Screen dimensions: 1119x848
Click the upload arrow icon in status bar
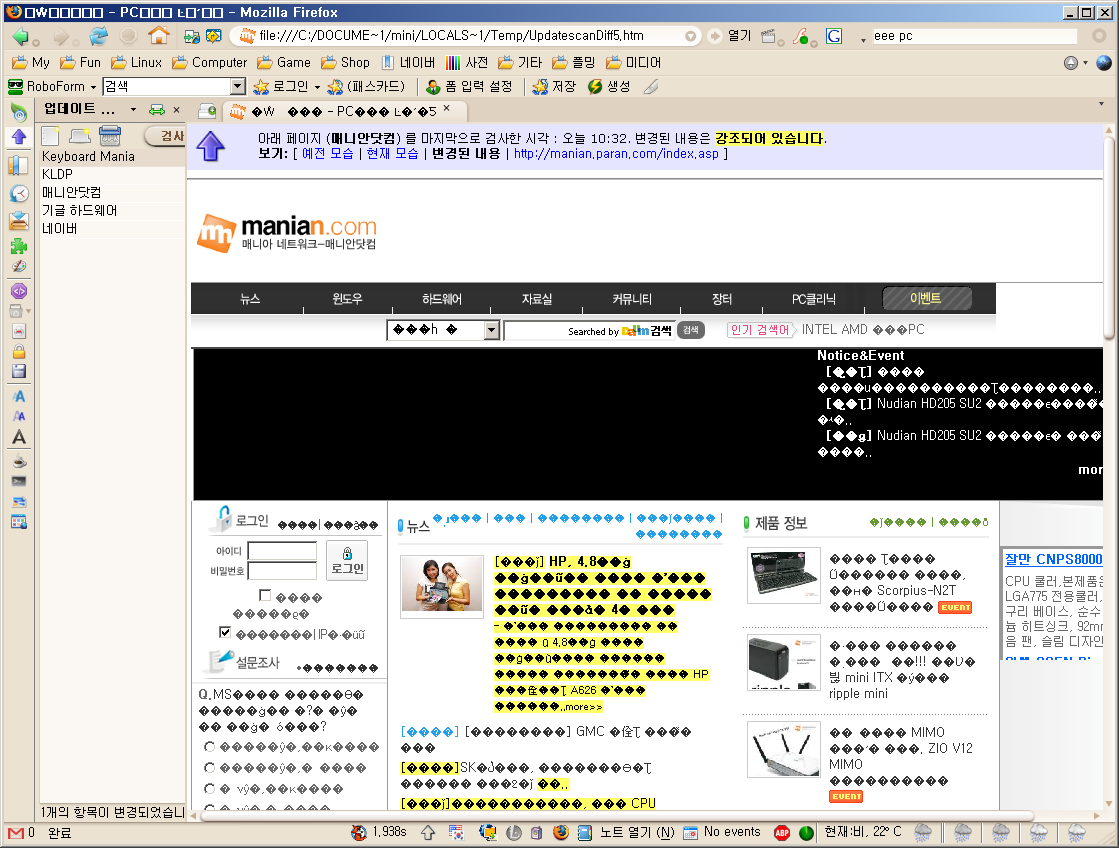click(428, 832)
